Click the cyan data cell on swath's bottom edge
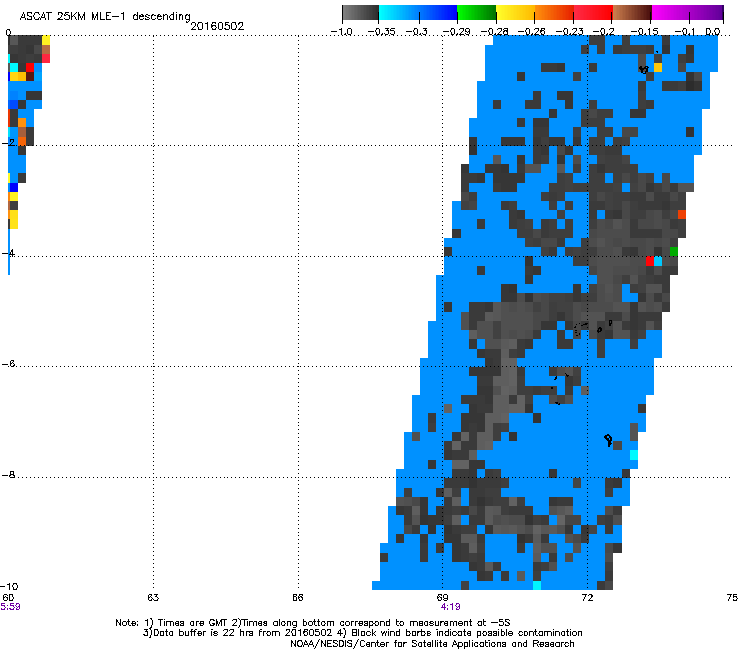Image resolution: width=740 pixels, height=650 pixels. [x=537, y=585]
